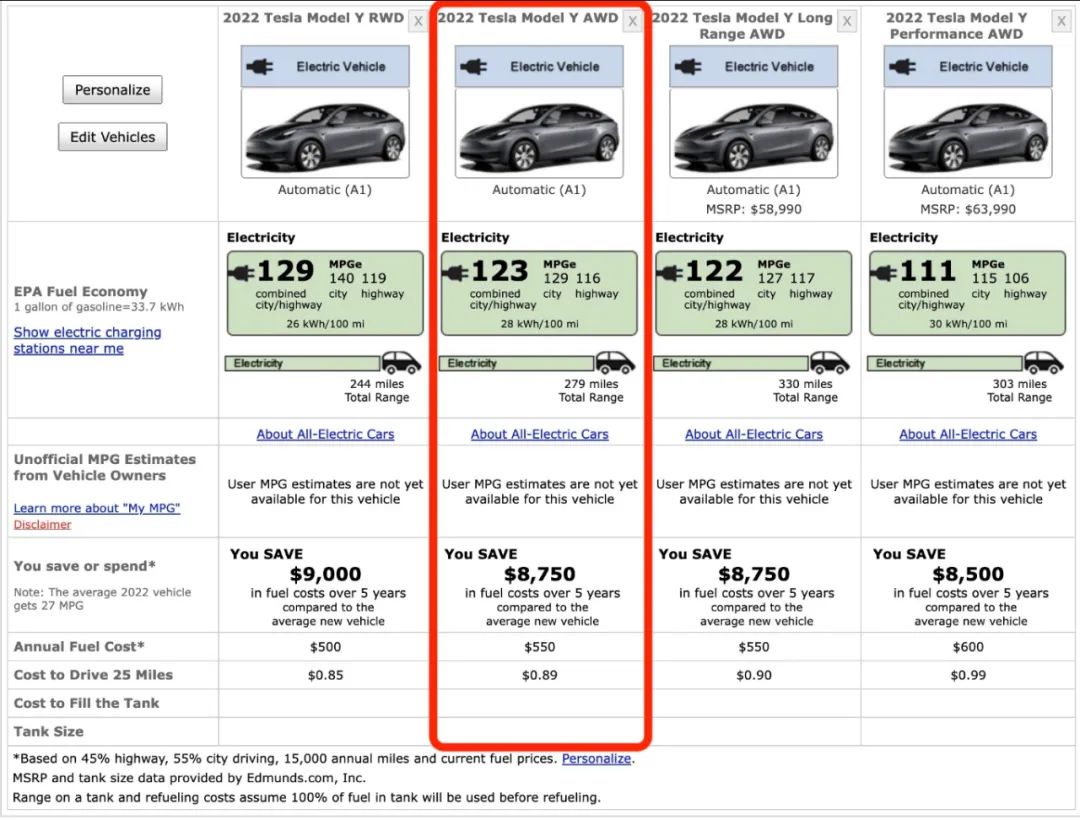Open About All-Electric Cars link under RWD

[325, 434]
